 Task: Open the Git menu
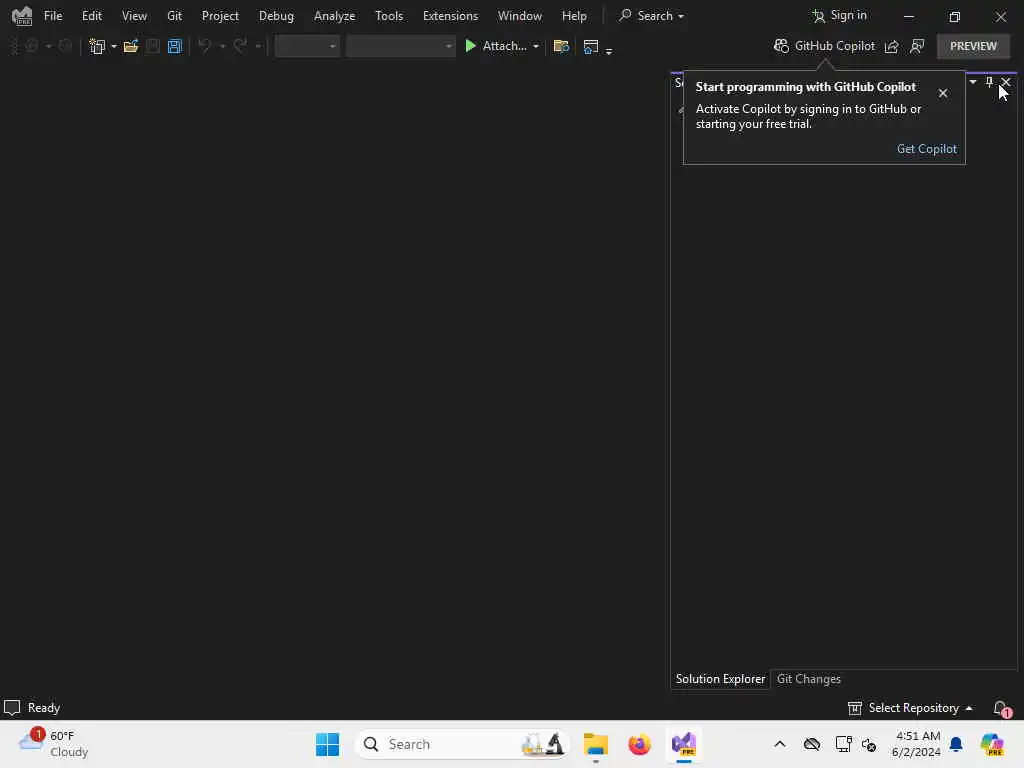174,16
